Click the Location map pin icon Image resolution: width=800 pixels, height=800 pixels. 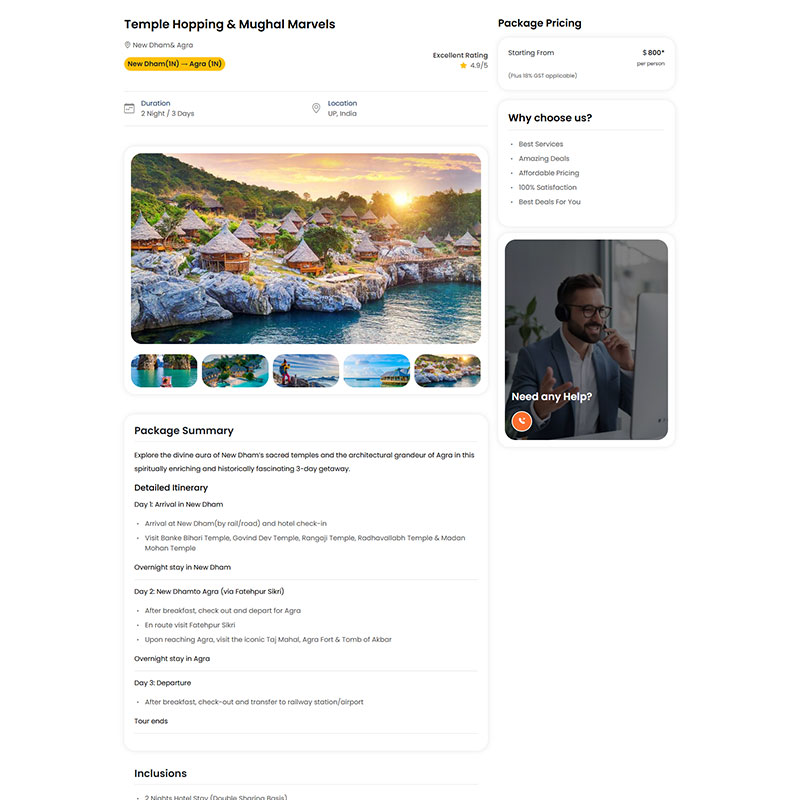click(316, 108)
